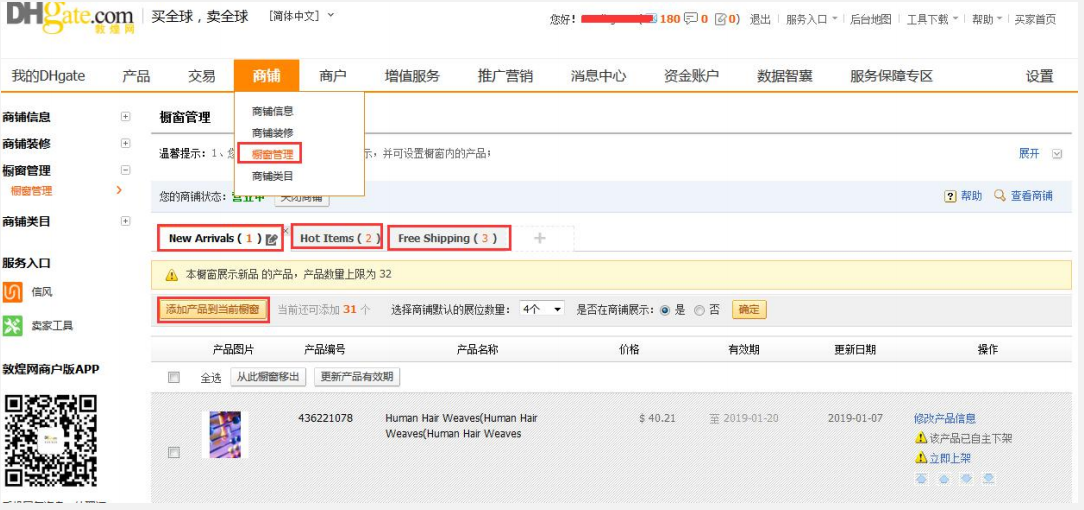Click warning icon beside 立即上架
1084x510 pixels.
coord(921,457)
